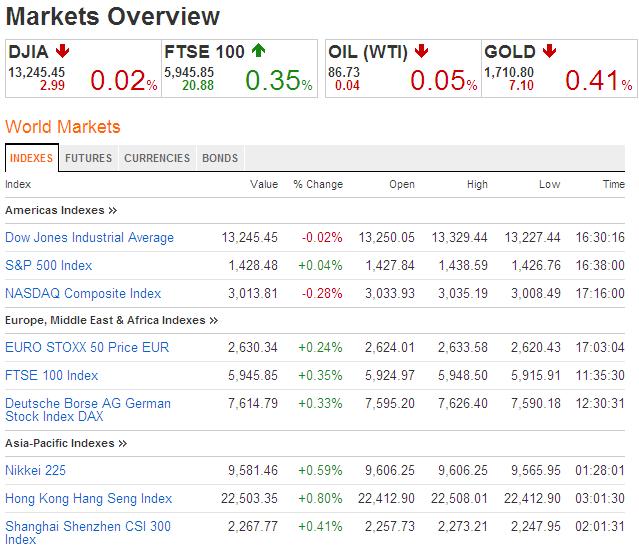Click the Time column header
This screenshot has height=553, width=639.
click(614, 184)
